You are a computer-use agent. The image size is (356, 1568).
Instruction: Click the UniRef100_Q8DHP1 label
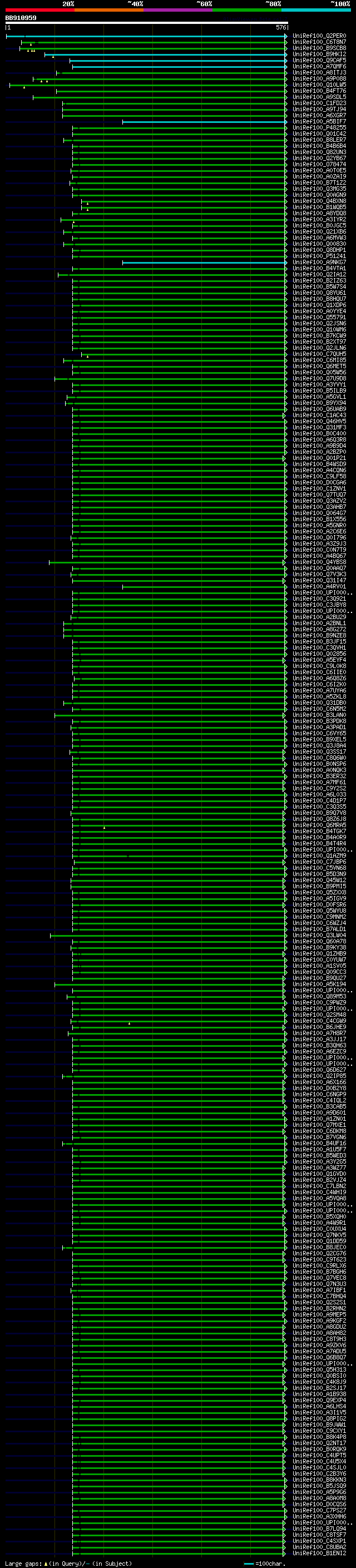[319, 250]
